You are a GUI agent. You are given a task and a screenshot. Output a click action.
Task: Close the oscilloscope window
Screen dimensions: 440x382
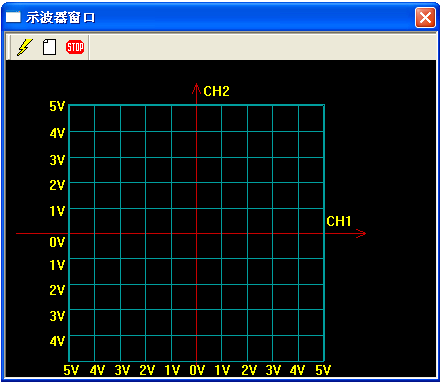[x=425, y=17]
